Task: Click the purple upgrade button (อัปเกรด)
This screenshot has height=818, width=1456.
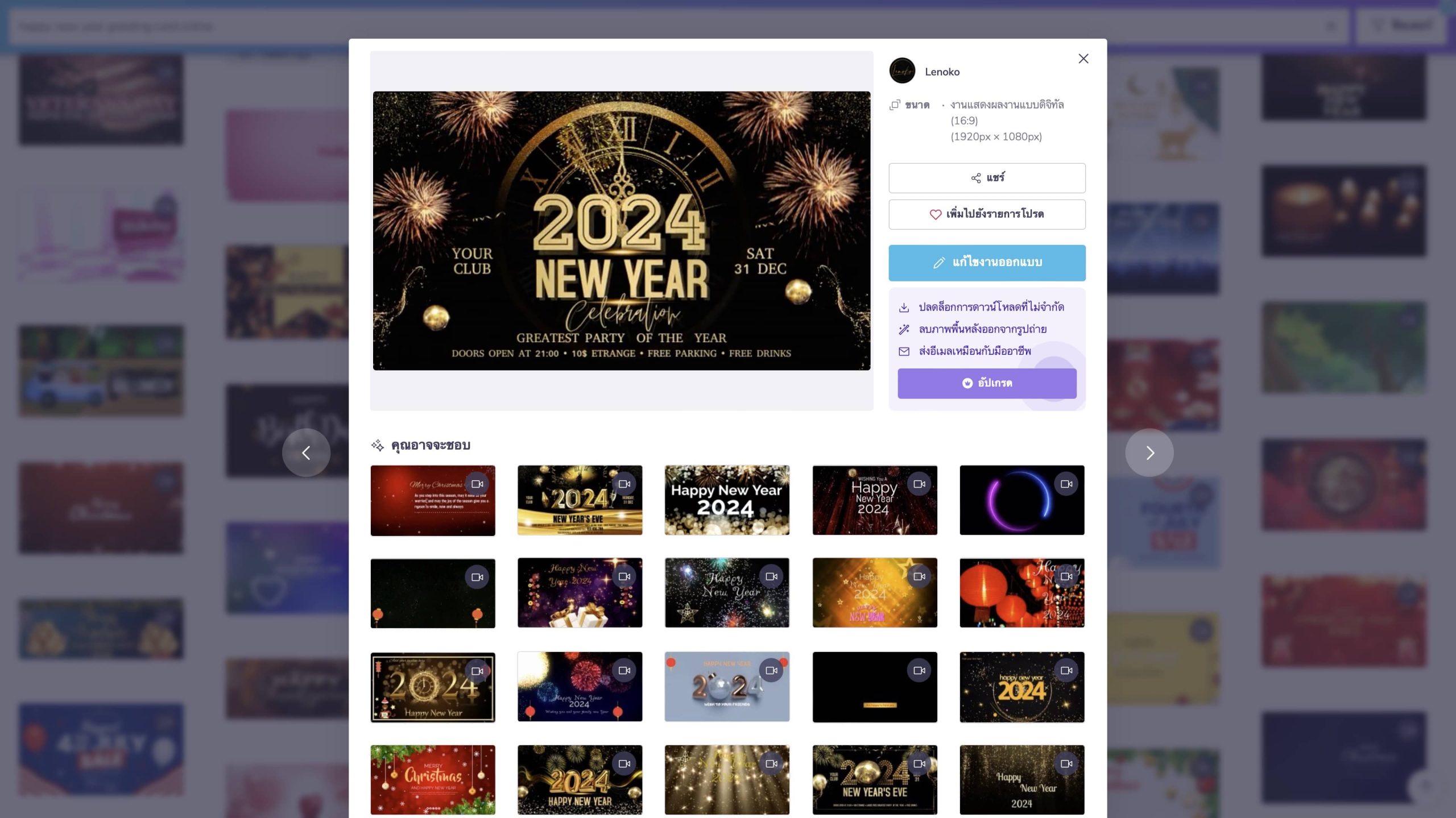Action: click(987, 383)
